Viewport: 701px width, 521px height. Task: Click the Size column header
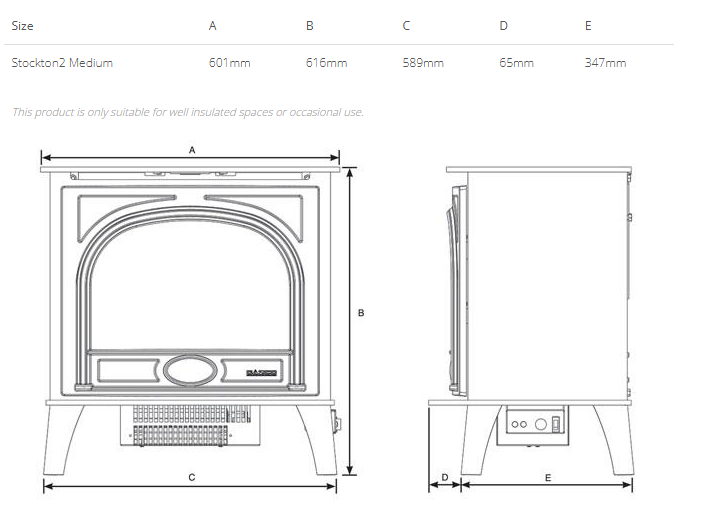click(x=22, y=26)
